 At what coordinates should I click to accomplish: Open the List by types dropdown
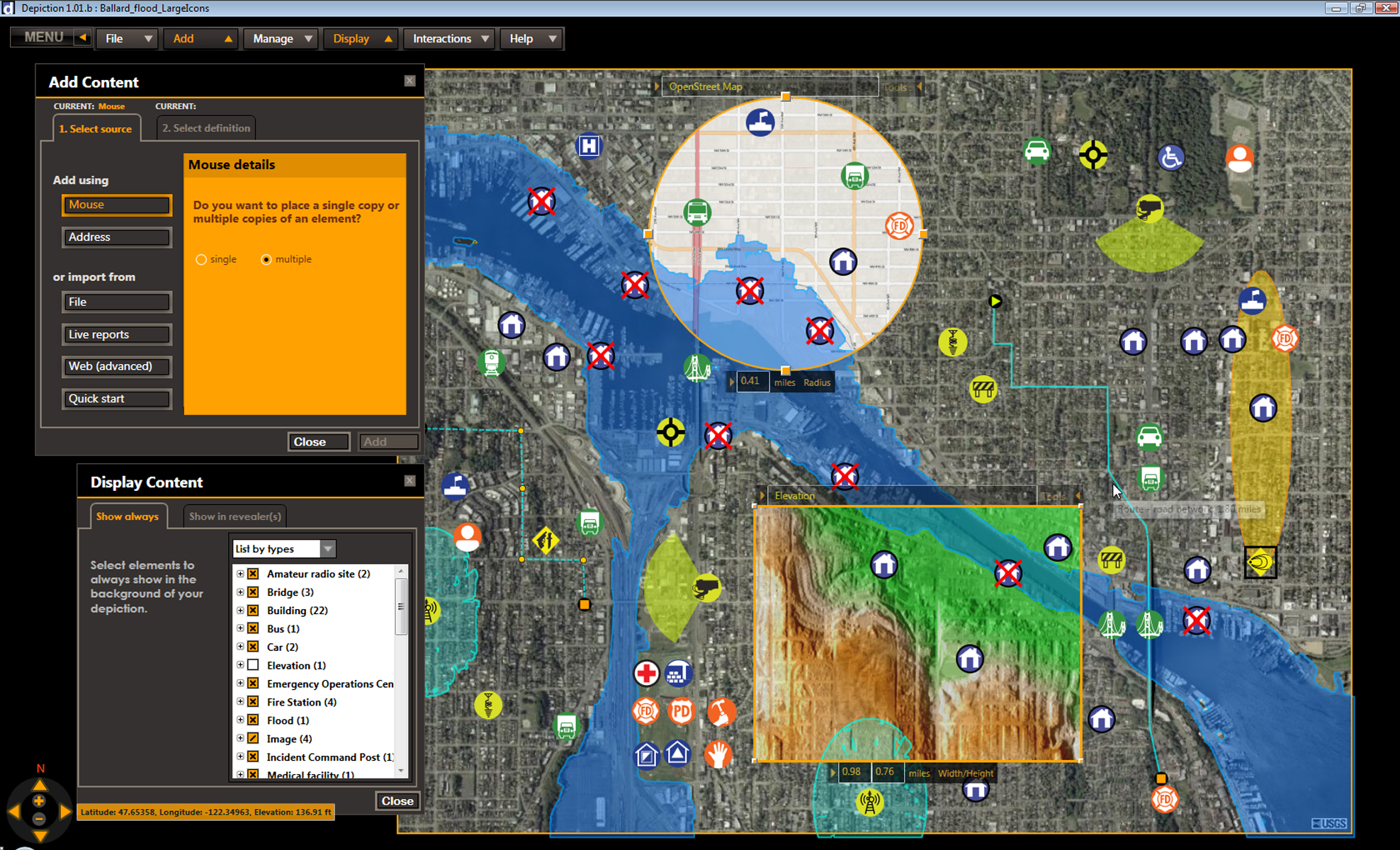point(327,549)
